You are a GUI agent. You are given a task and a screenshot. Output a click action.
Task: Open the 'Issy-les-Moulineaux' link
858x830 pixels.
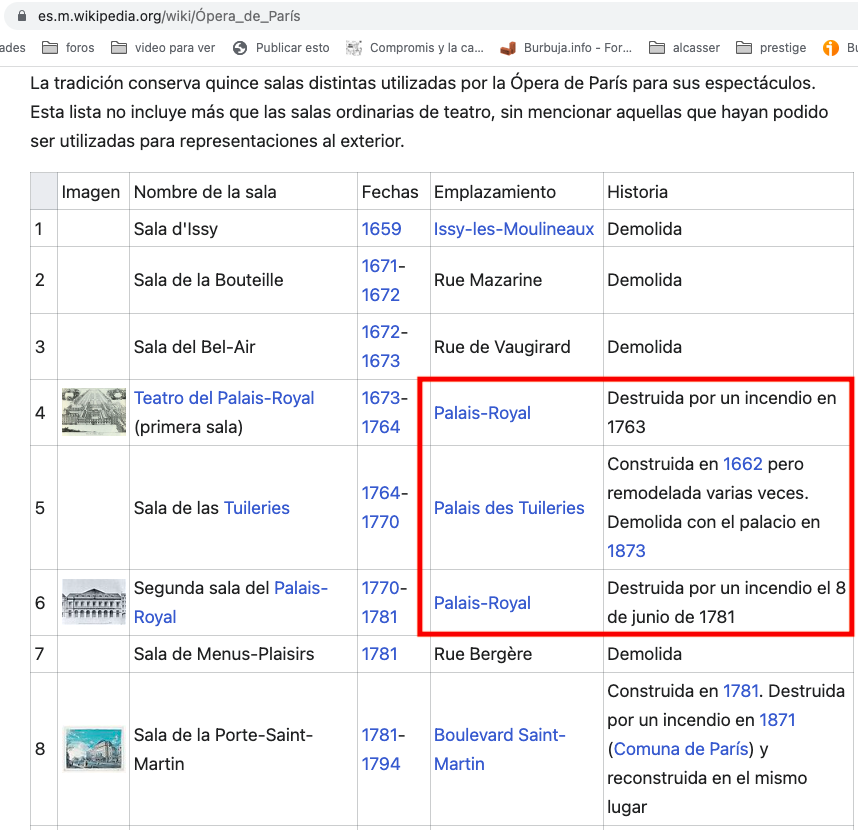[x=513, y=229]
